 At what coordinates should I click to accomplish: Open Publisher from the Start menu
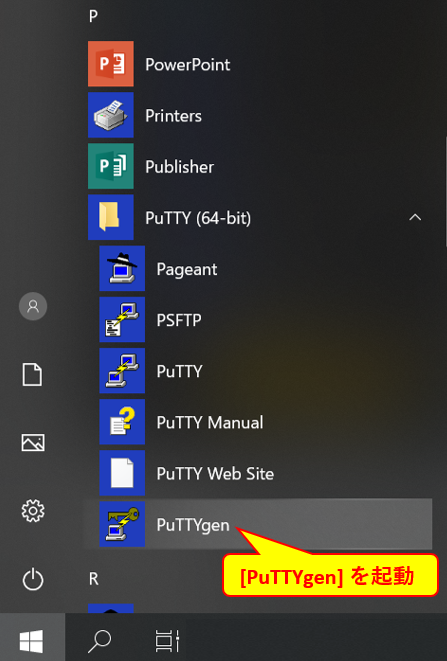(x=179, y=167)
